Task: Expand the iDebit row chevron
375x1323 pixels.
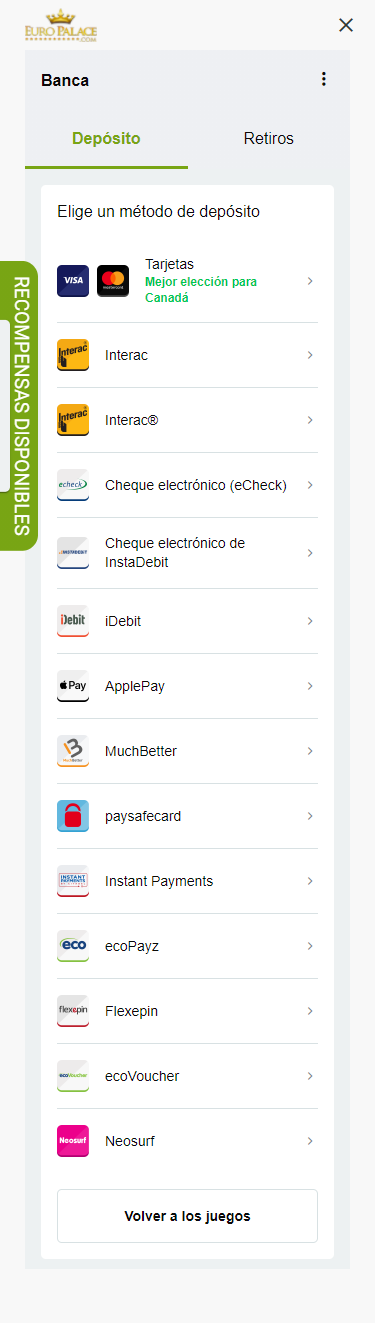Action: pos(310,621)
